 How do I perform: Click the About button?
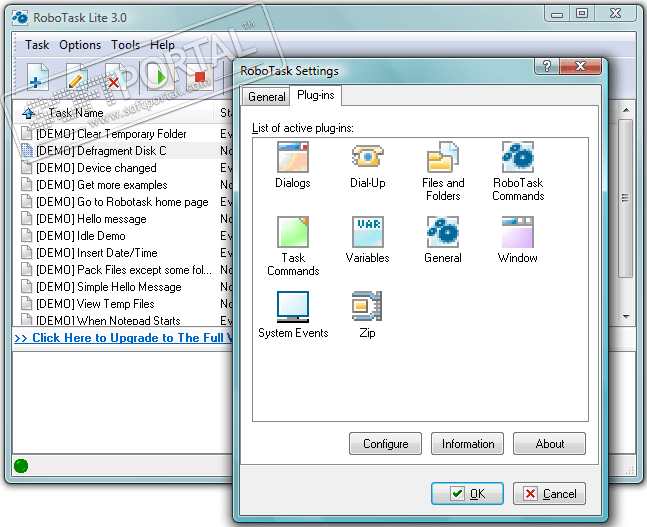click(x=549, y=444)
